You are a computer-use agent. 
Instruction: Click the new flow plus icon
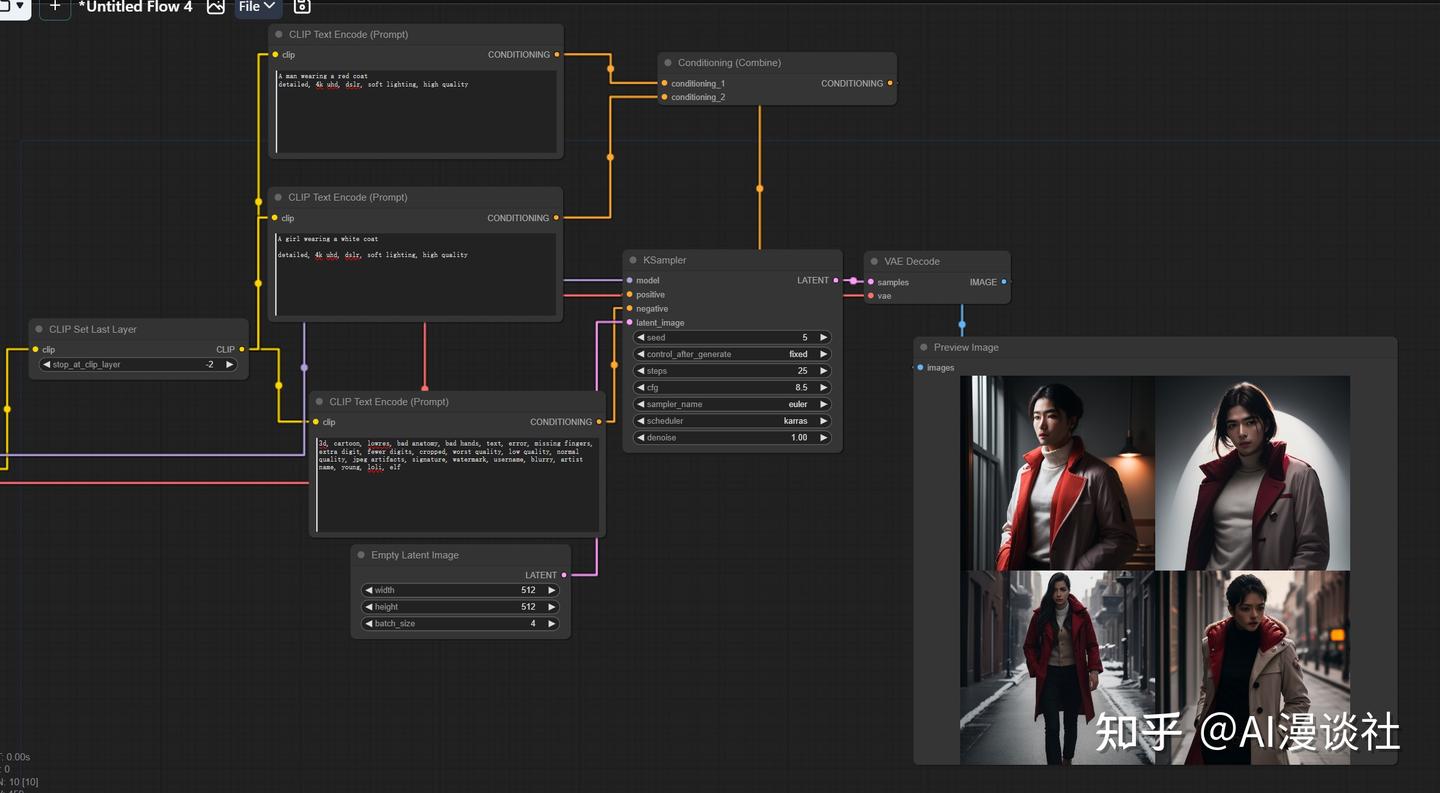click(55, 6)
